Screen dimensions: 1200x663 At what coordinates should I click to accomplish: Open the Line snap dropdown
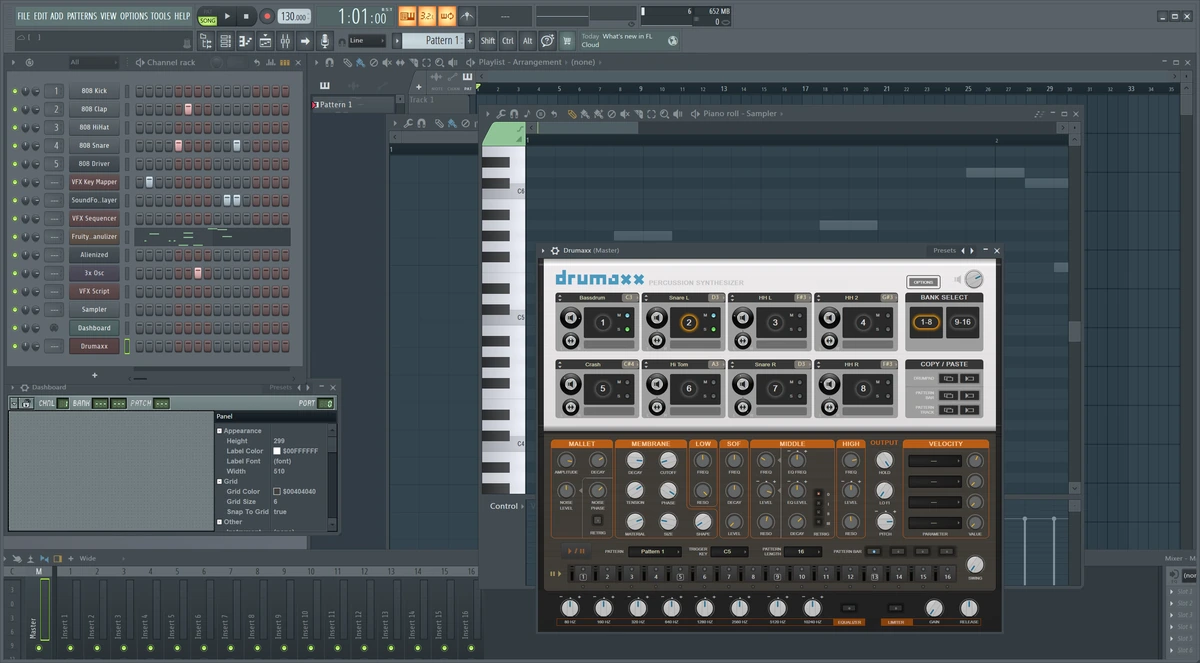click(x=367, y=41)
